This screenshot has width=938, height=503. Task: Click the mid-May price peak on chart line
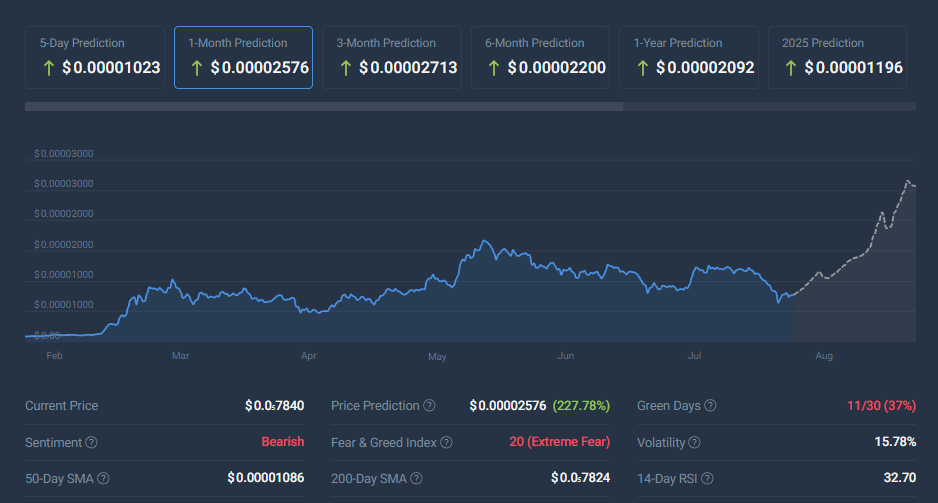pyautogui.click(x=485, y=241)
